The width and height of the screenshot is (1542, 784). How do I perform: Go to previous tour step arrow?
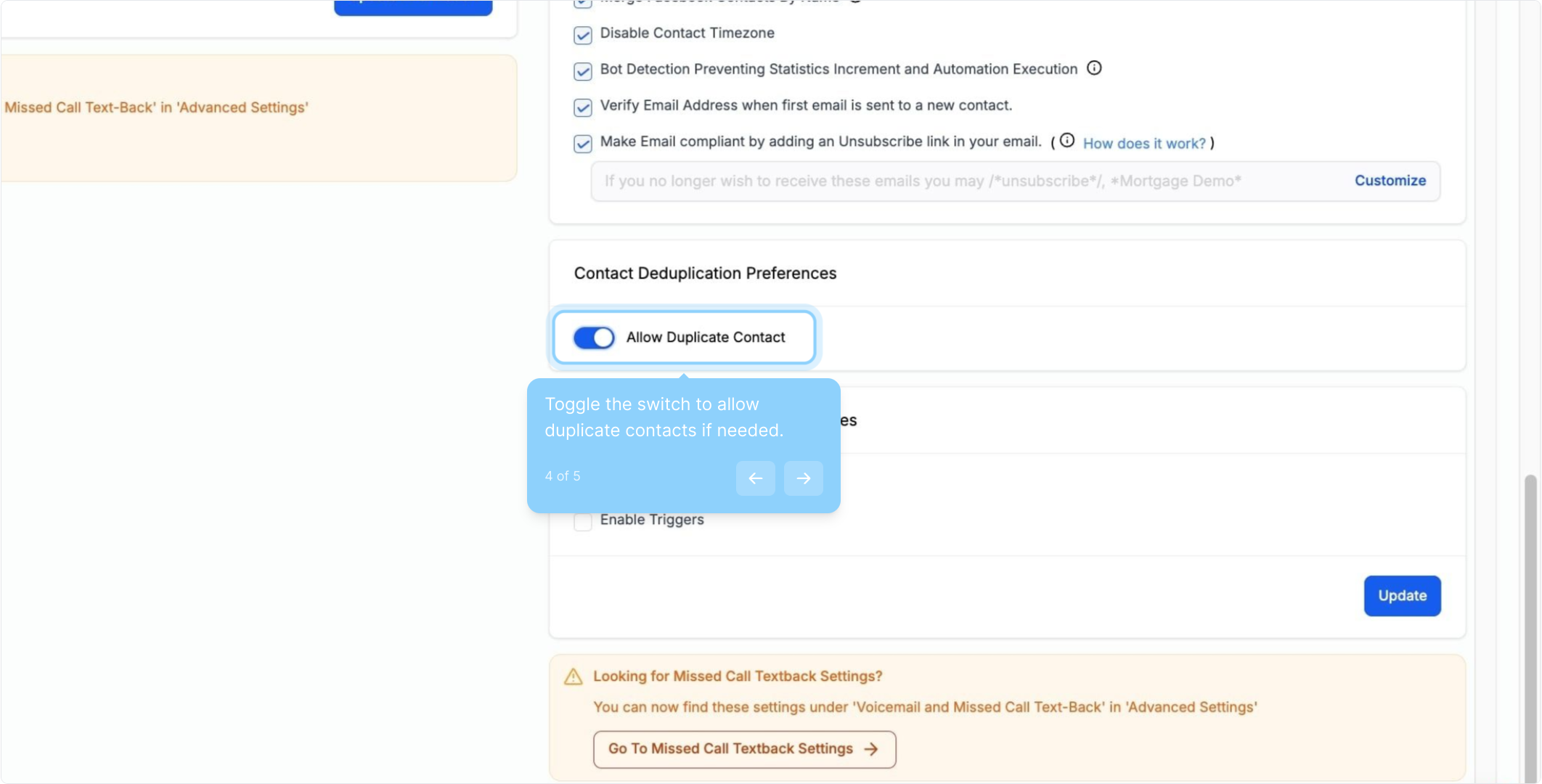tap(755, 478)
